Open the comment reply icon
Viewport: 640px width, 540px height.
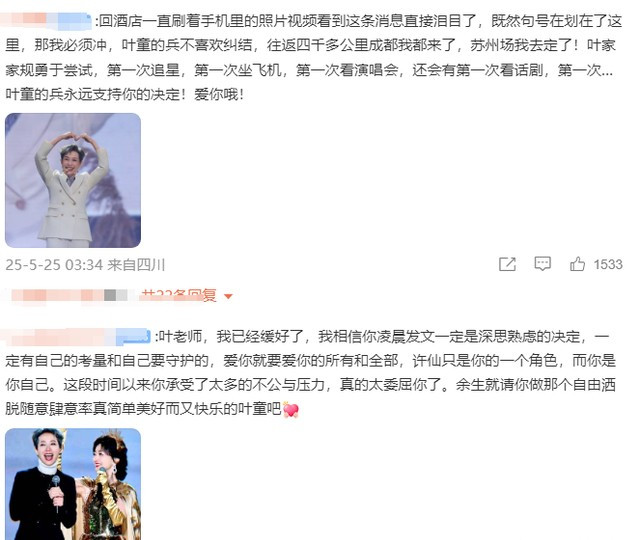point(542,264)
